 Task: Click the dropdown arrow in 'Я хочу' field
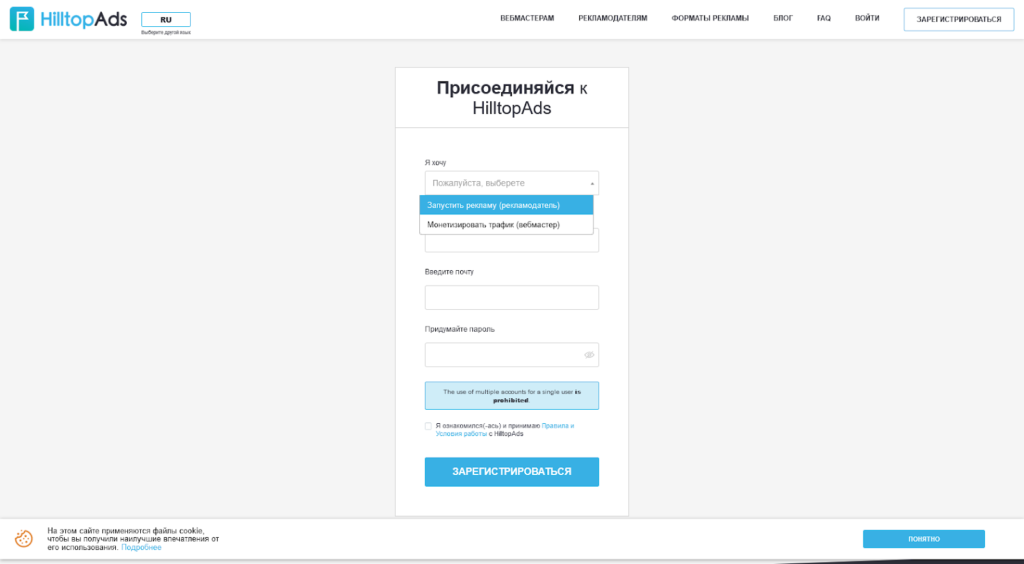tap(592, 183)
